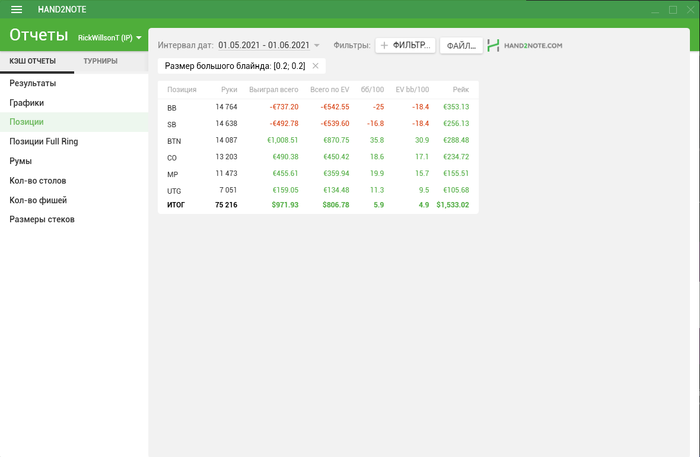The image size is (700, 457).
Task: Click the ИТОГ total row label
Action: point(176,205)
